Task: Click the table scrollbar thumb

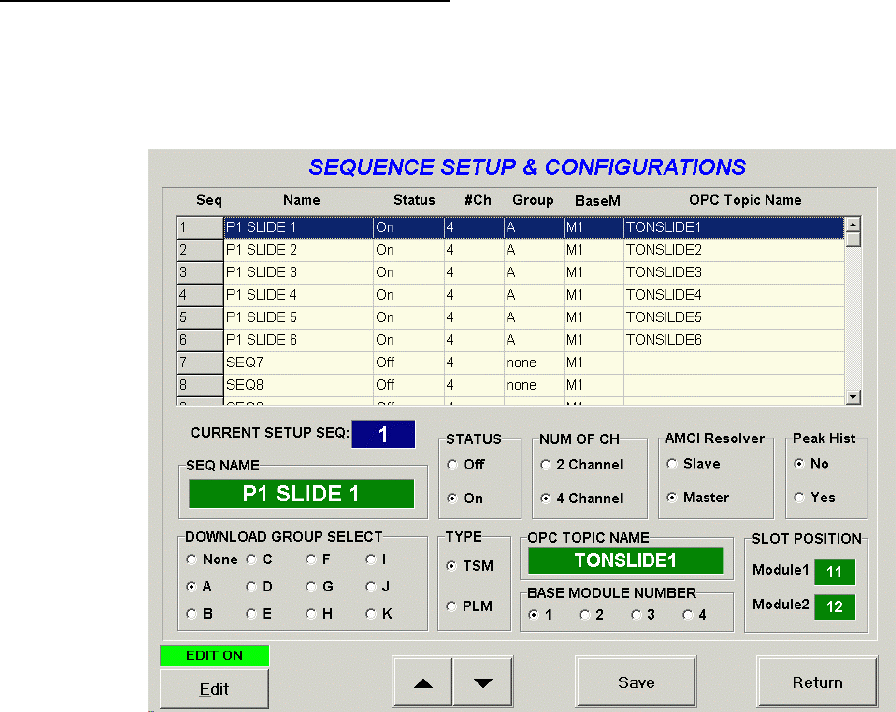Action: click(853, 239)
